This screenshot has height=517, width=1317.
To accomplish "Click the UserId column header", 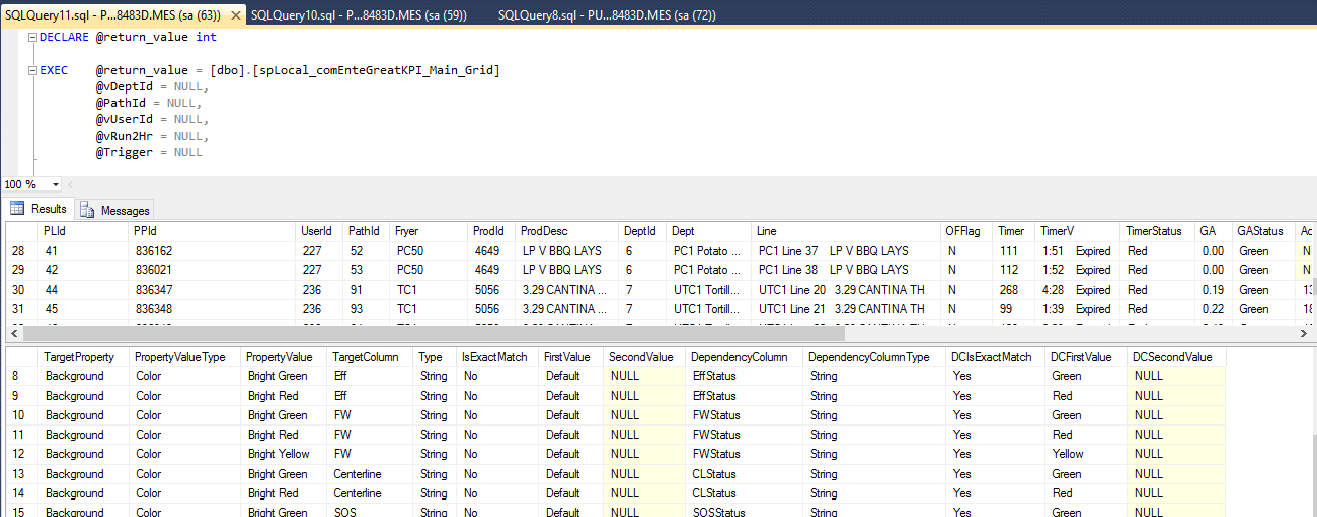I will point(319,231).
